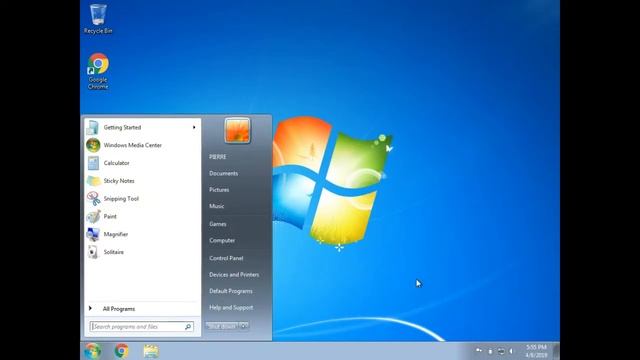Click the Magnifier icon
The height and width of the screenshot is (360, 640).
[93, 234]
